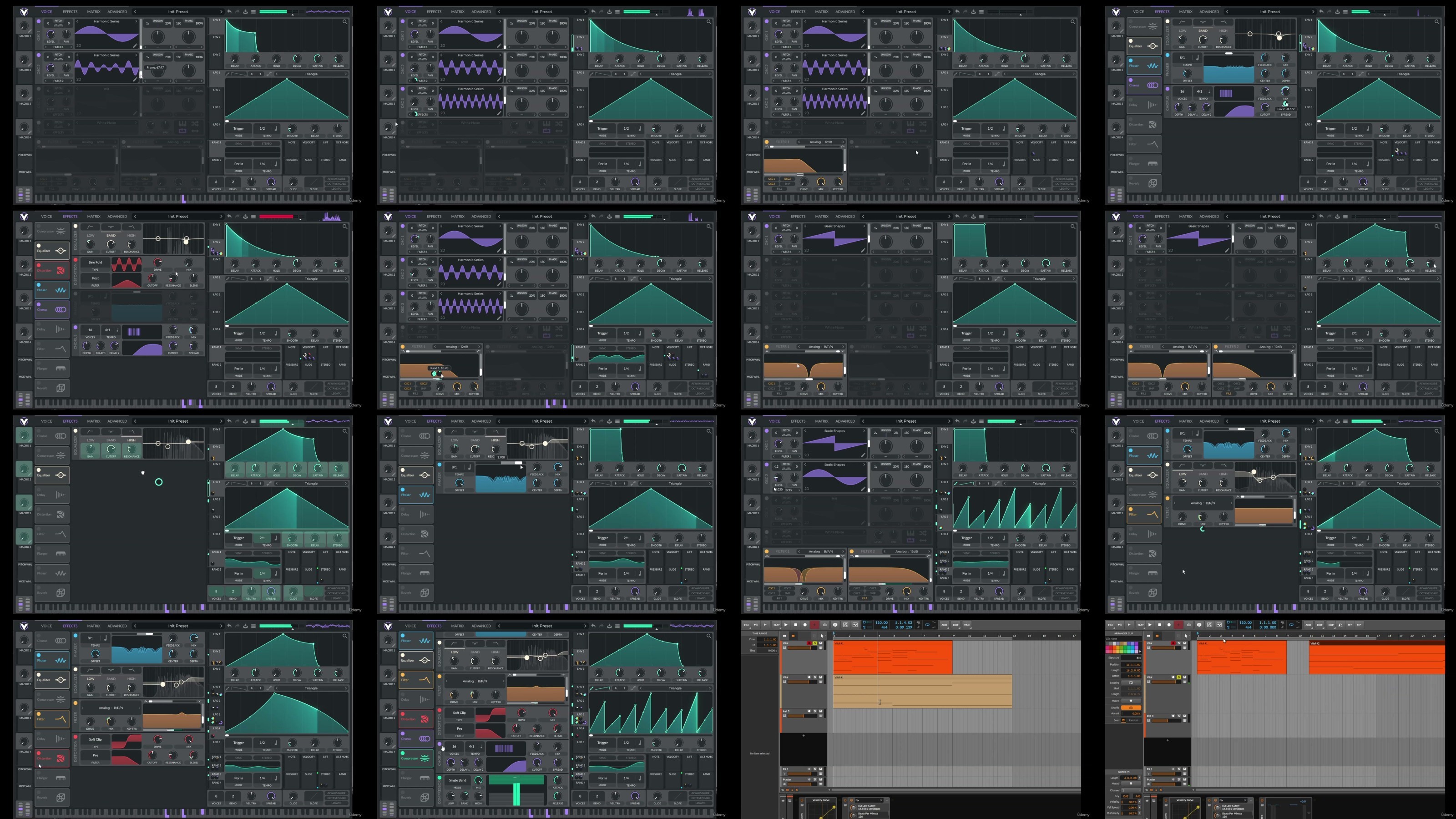Viewport: 1456px width, 819px height.
Task: Click PLAY mode button in Bitwig Time Range window
Action: 777,625
